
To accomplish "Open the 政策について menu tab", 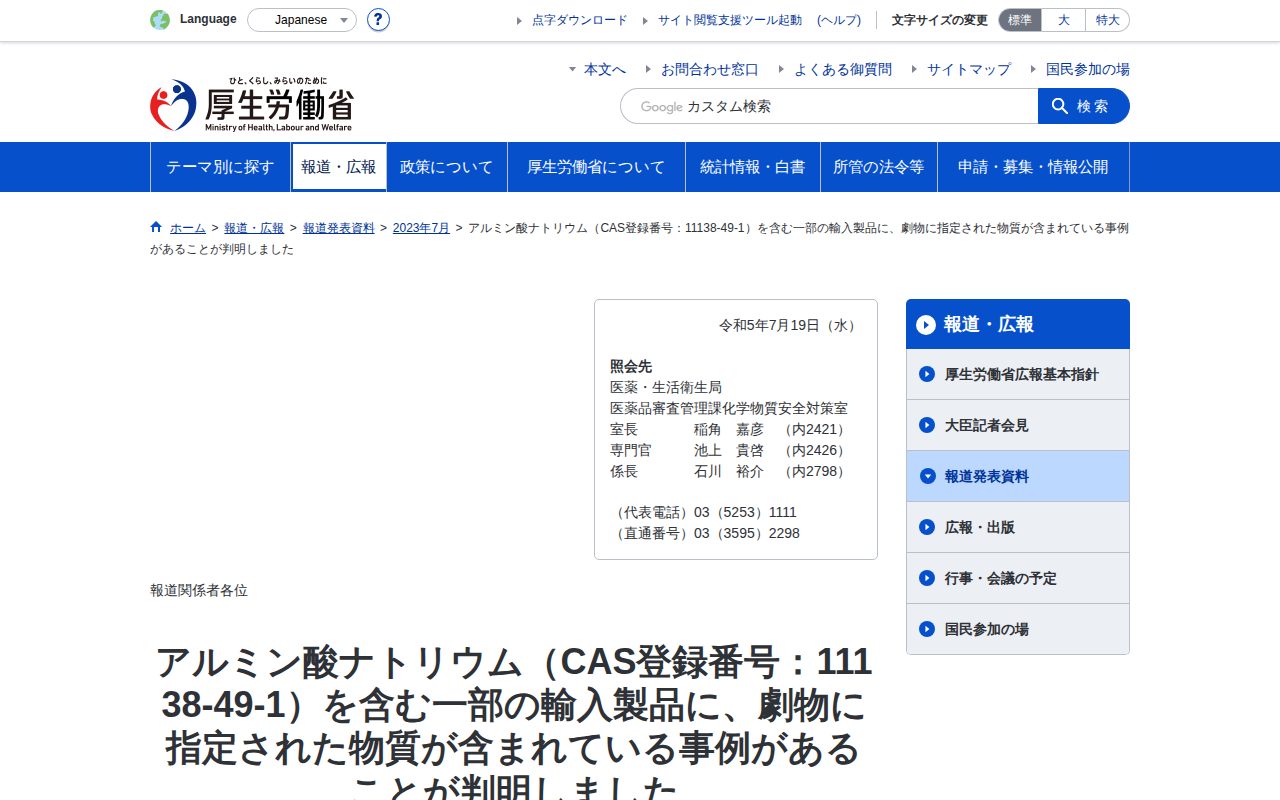I will coord(447,167).
